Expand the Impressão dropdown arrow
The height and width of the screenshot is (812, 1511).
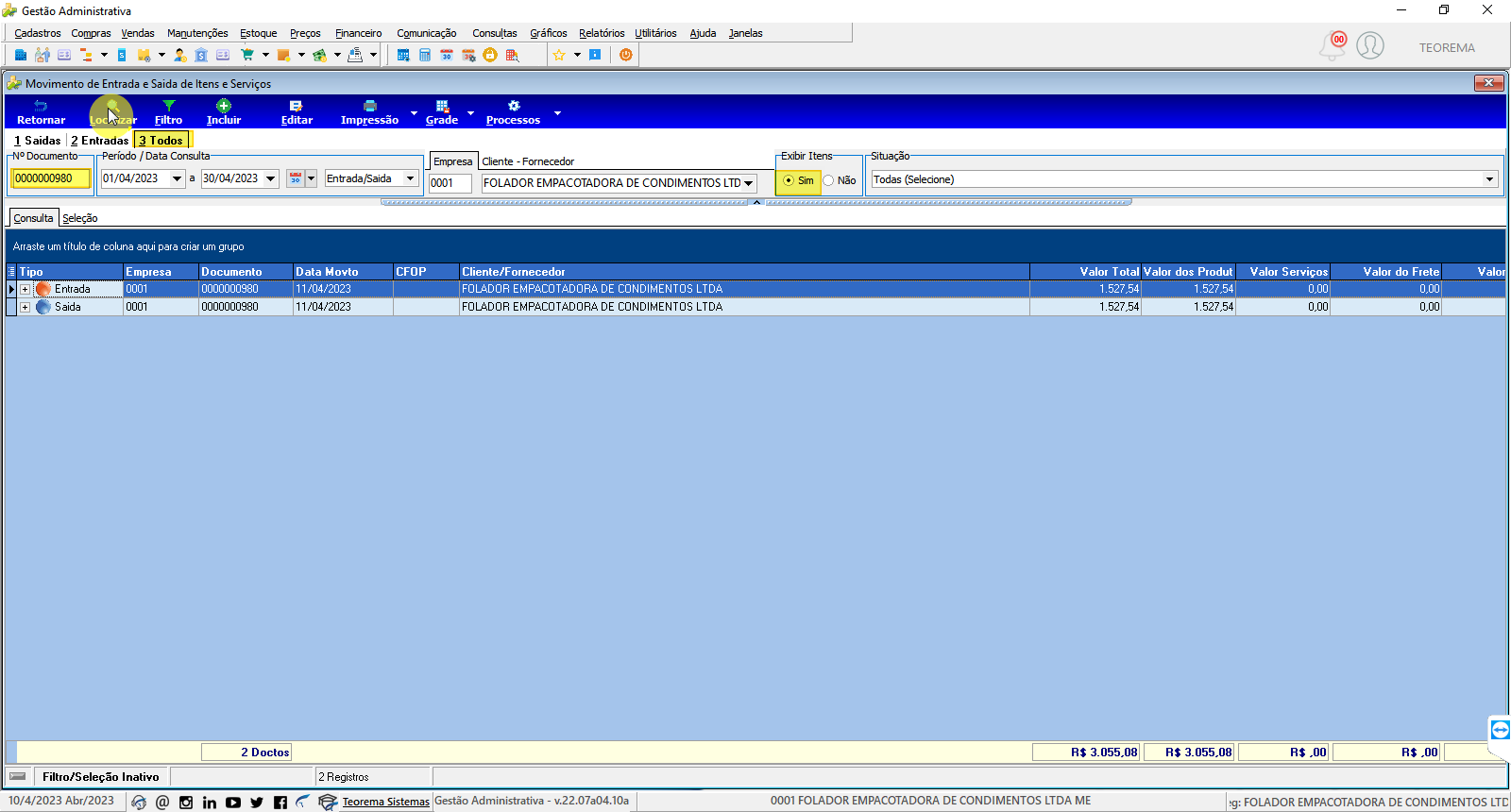[x=414, y=112]
